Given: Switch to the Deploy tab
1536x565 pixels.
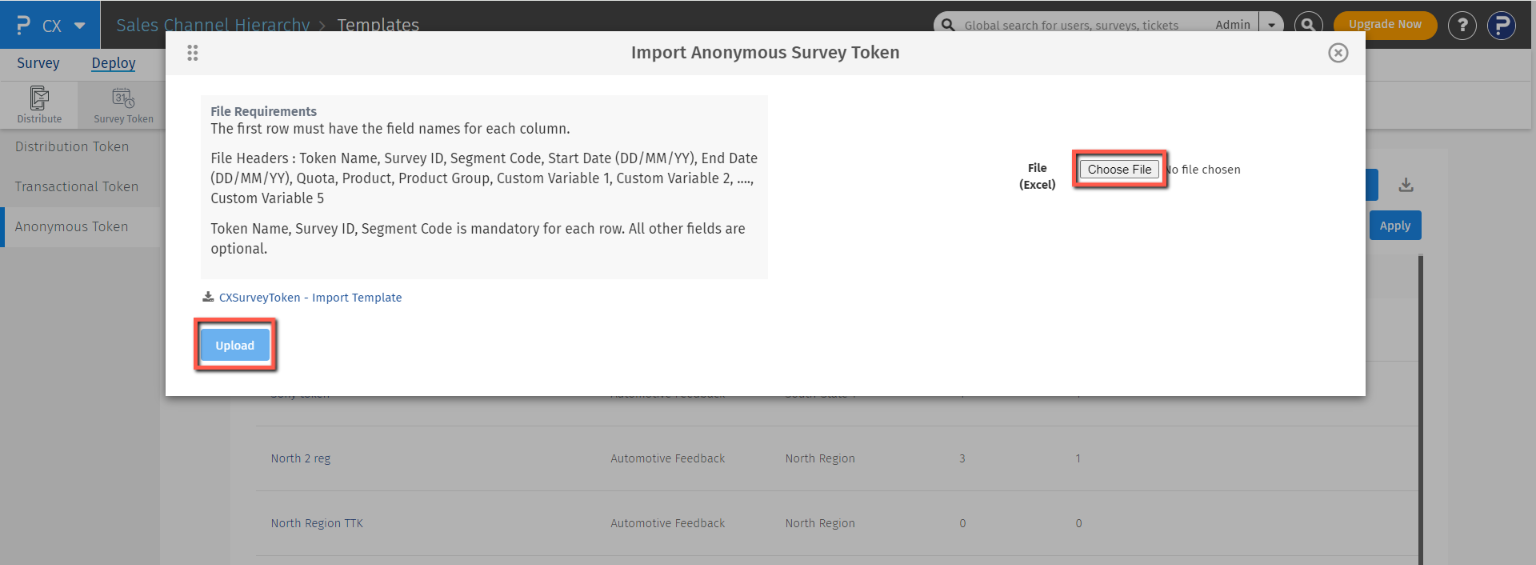Looking at the screenshot, I should point(113,63).
